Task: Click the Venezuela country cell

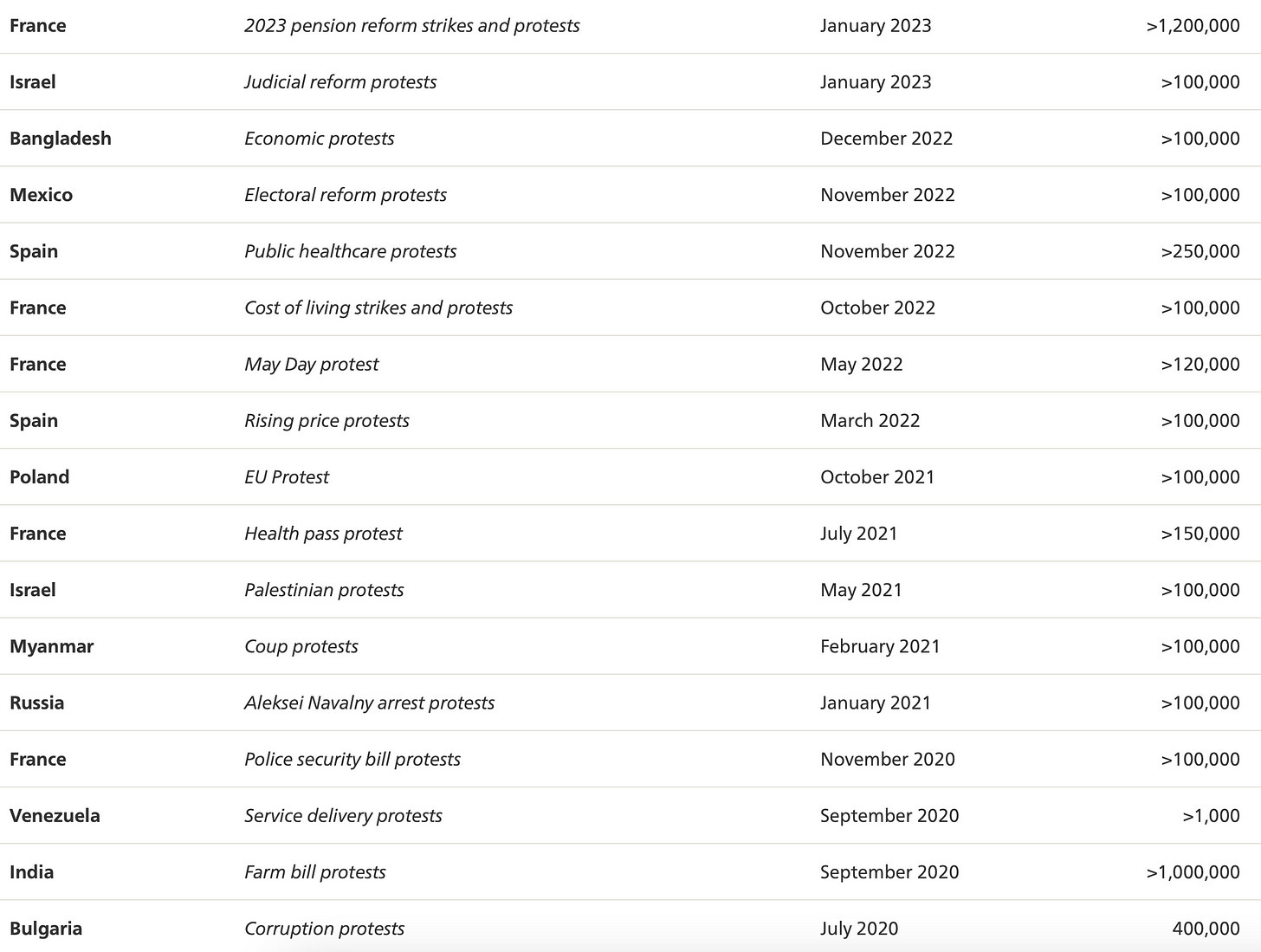Action: click(55, 815)
